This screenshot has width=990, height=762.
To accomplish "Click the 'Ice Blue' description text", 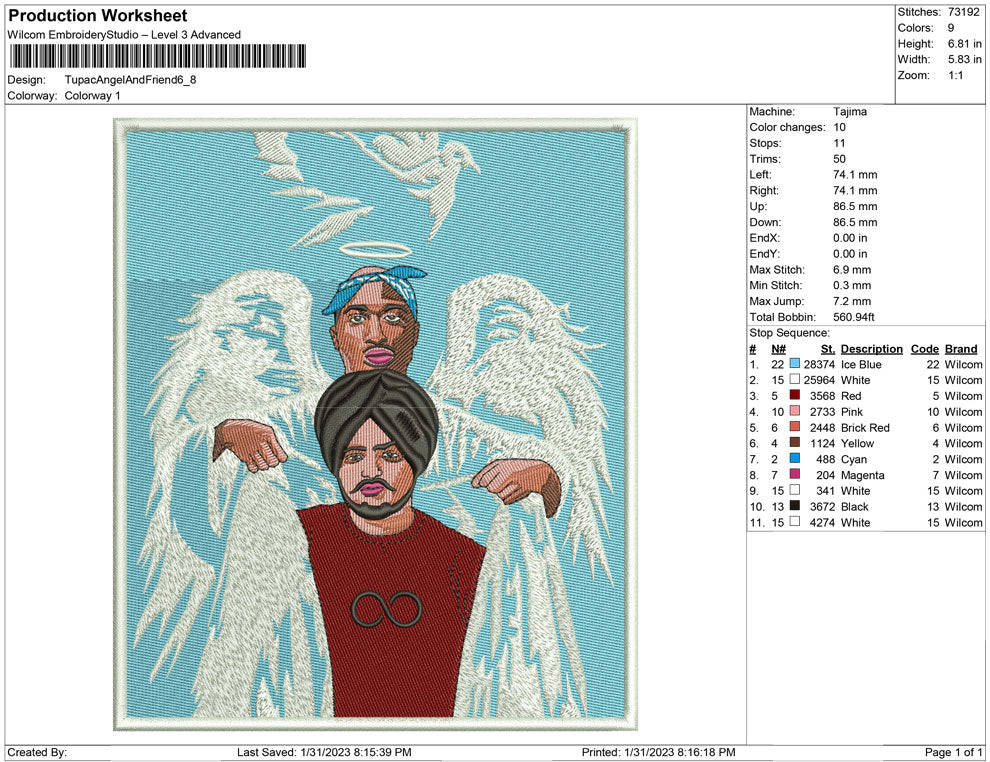I will (861, 364).
